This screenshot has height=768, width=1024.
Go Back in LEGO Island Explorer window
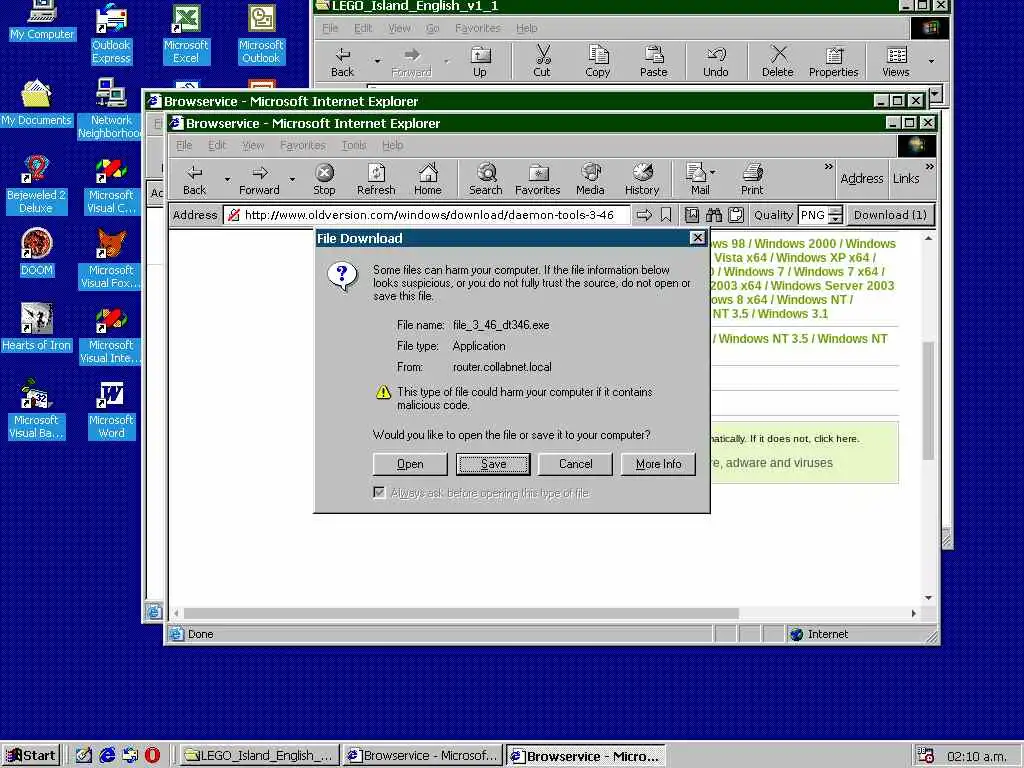pyautogui.click(x=342, y=61)
